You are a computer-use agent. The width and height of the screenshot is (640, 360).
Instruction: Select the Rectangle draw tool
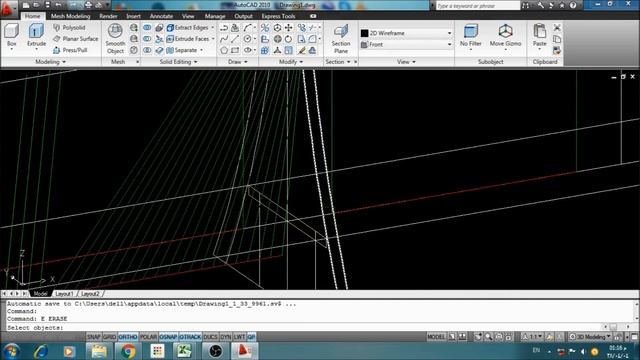click(235, 51)
